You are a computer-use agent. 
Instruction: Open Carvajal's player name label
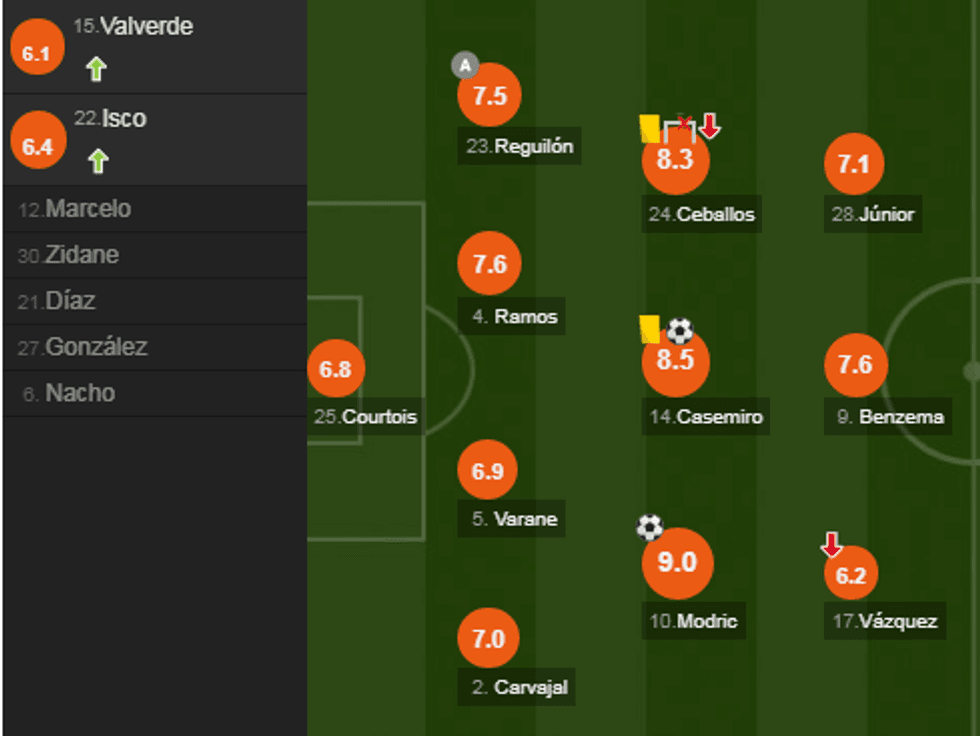pos(521,687)
